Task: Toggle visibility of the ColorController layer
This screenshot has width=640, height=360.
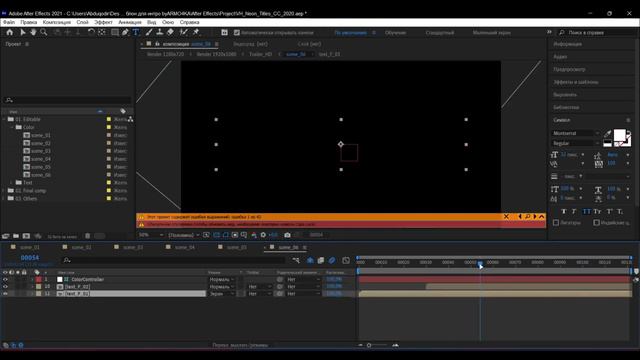Action: click(x=5, y=280)
